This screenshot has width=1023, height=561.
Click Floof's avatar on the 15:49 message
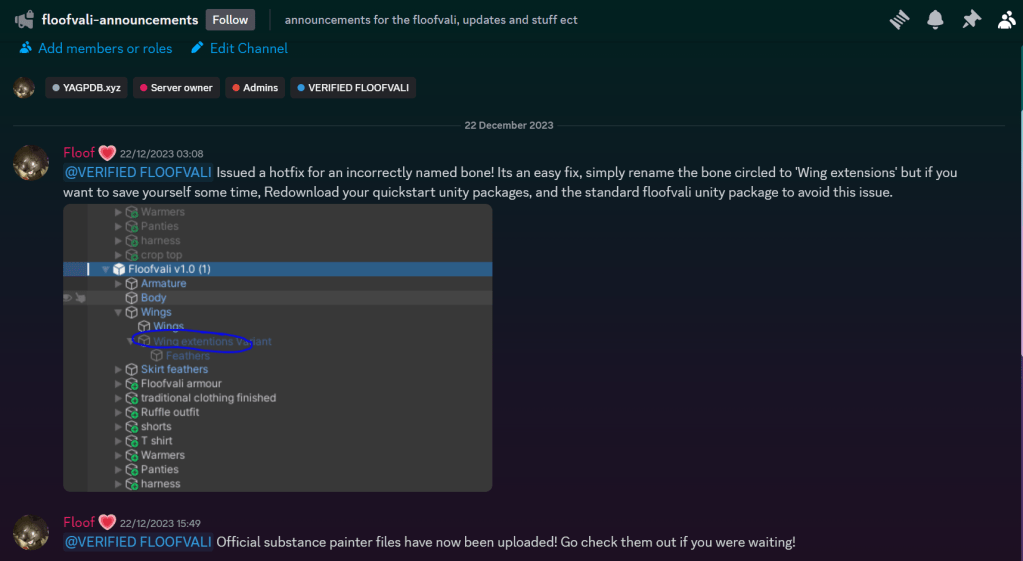point(31,531)
